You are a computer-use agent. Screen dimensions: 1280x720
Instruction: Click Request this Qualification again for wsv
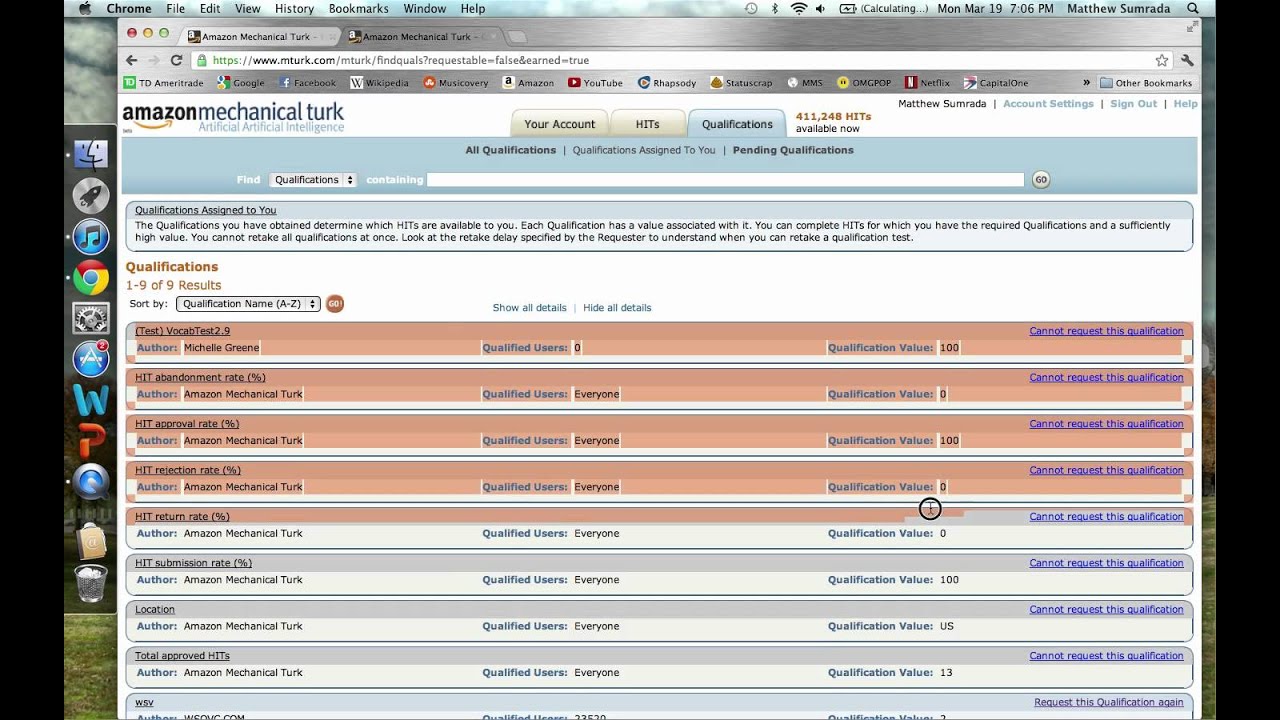[1108, 702]
